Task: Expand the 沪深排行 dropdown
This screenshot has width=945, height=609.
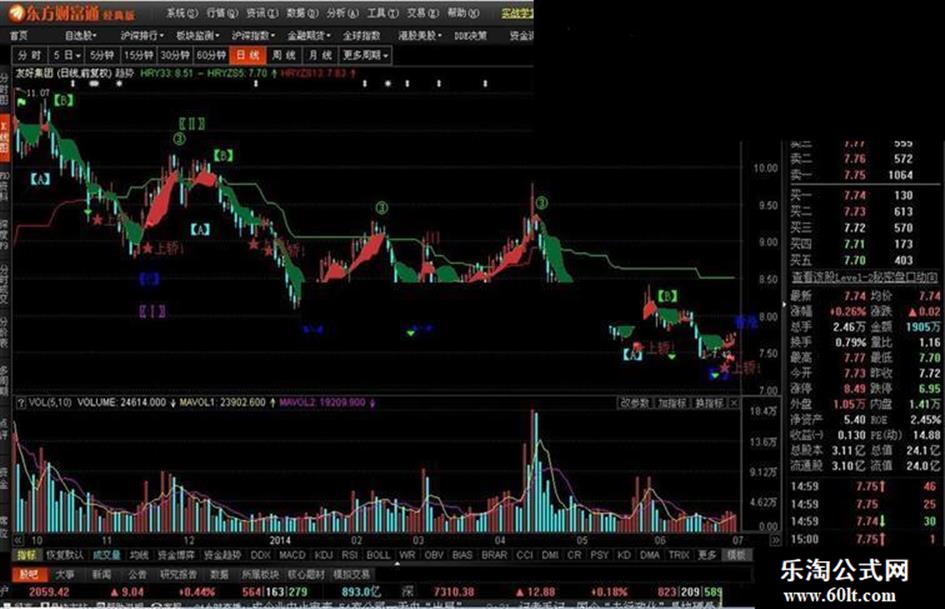Action: tap(142, 36)
